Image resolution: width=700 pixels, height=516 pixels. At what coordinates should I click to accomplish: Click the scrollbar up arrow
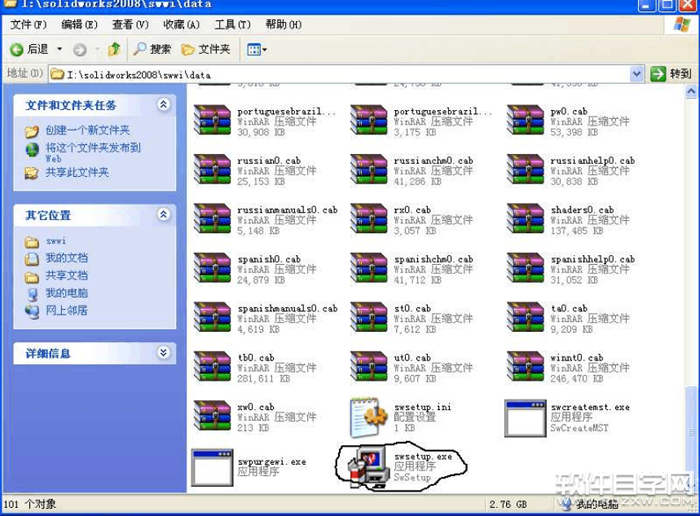(691, 92)
